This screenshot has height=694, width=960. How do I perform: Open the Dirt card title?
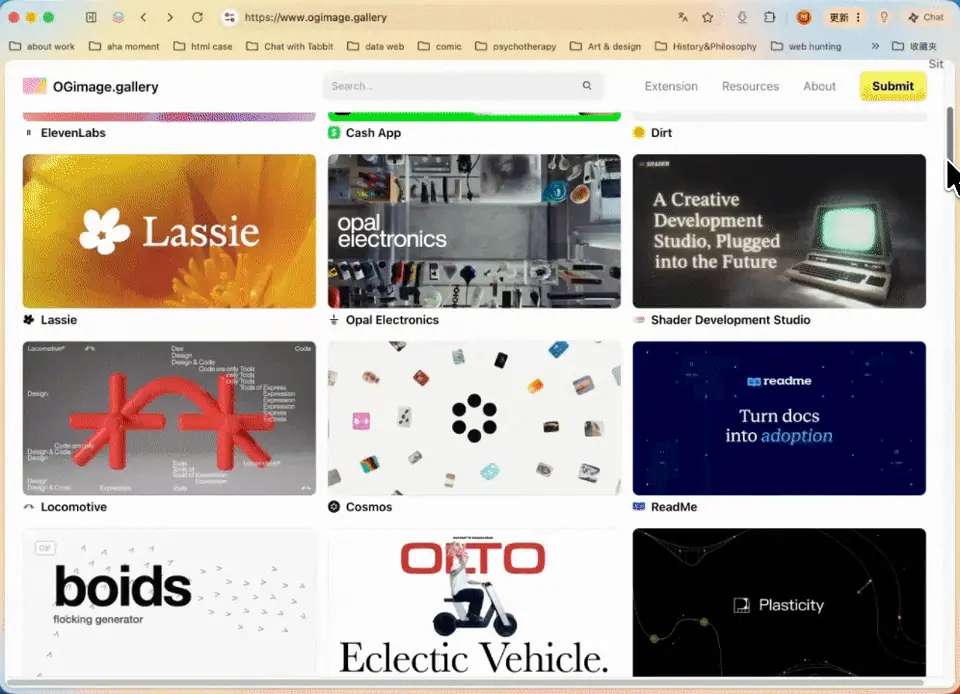point(661,133)
